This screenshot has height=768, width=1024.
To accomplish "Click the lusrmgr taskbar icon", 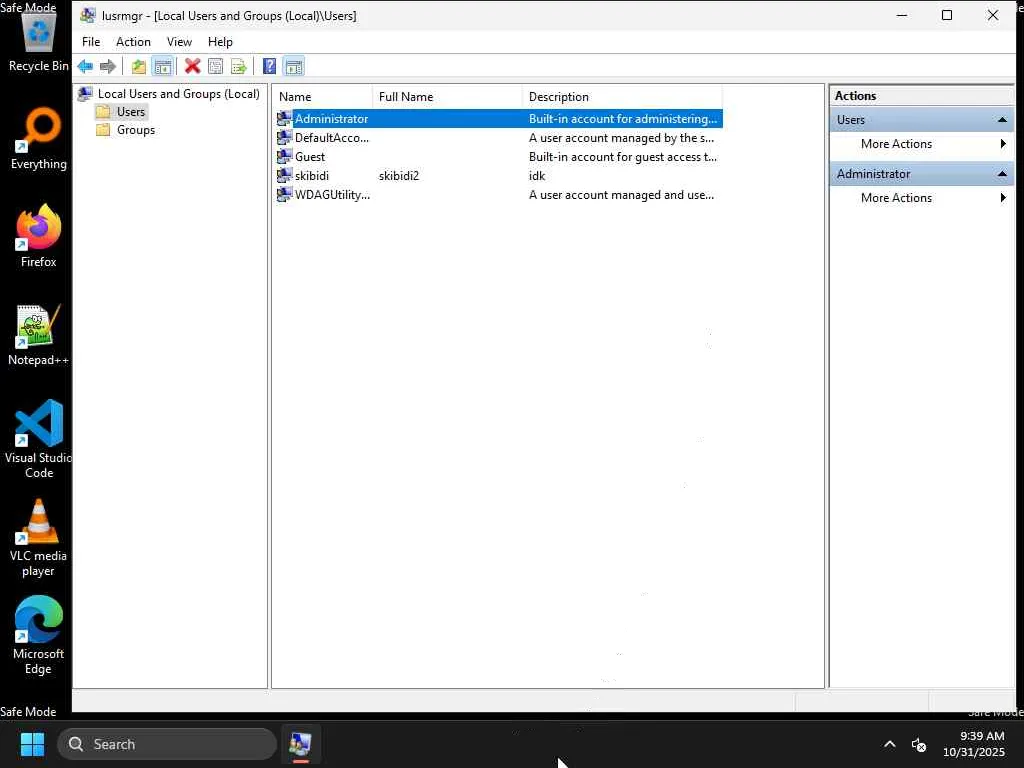I will (x=300, y=744).
